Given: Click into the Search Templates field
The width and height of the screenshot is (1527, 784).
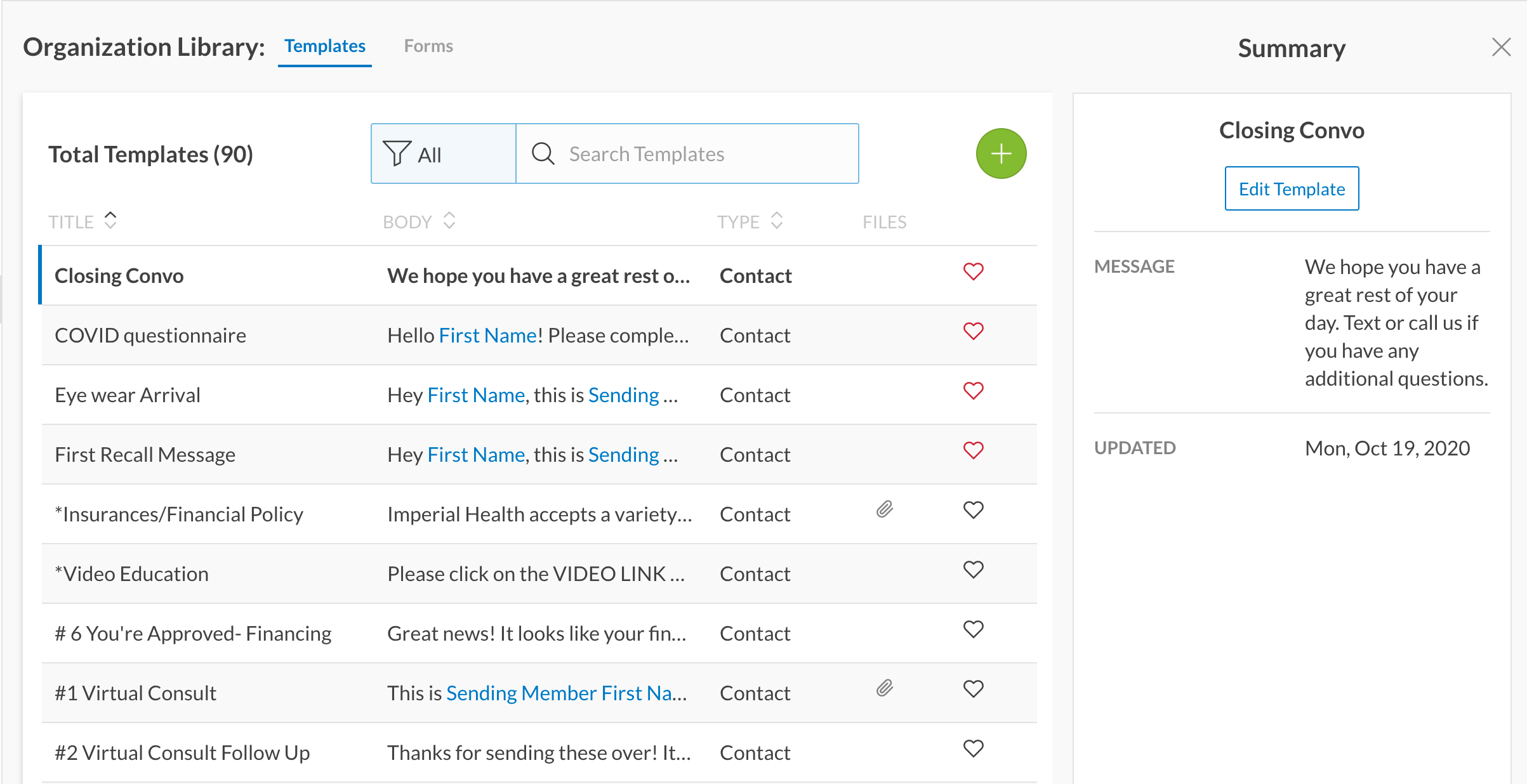Looking at the screenshot, I should coord(698,154).
